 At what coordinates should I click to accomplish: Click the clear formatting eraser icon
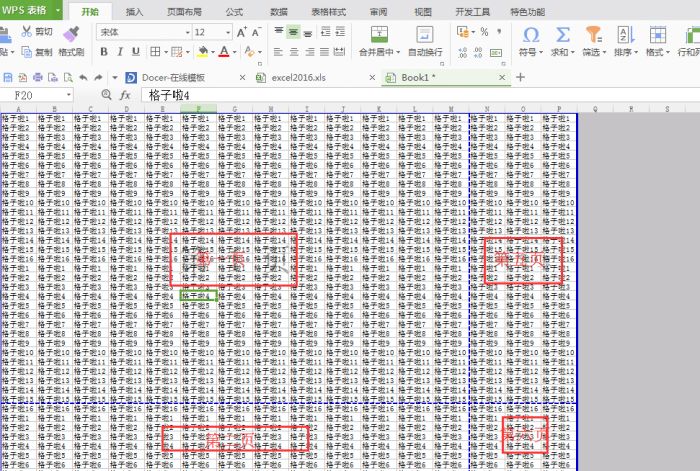point(250,52)
